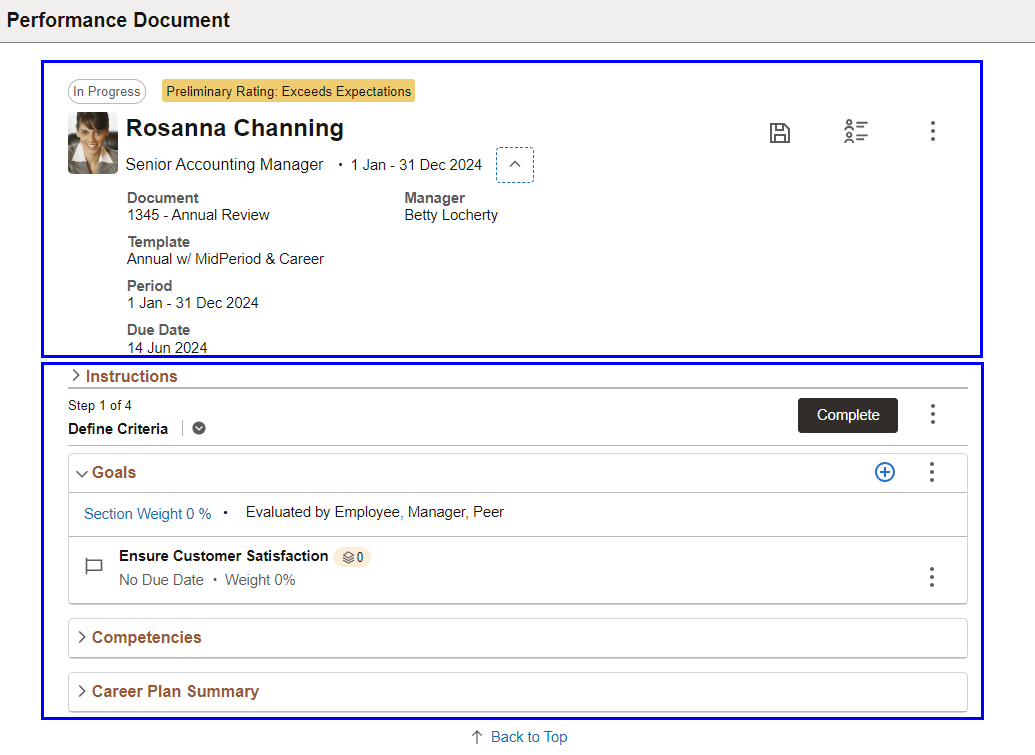Screen dimensions: 1035x755
Task: Open header three-dot actions menu
Action: pos(933,131)
